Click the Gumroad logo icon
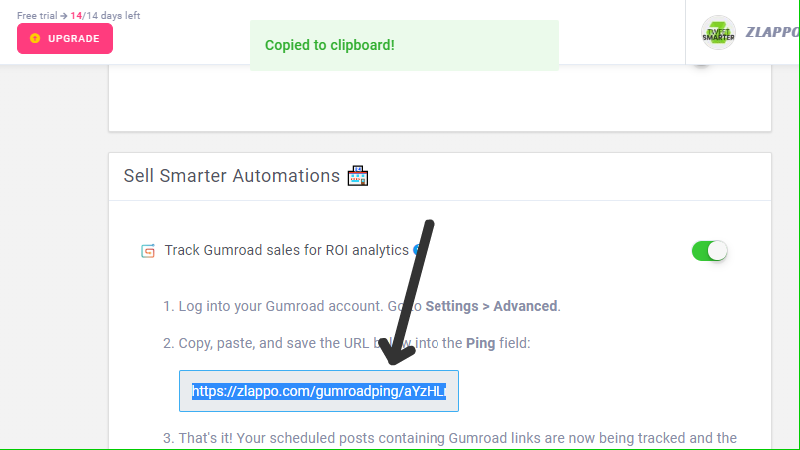The width and height of the screenshot is (800, 450). click(x=148, y=251)
